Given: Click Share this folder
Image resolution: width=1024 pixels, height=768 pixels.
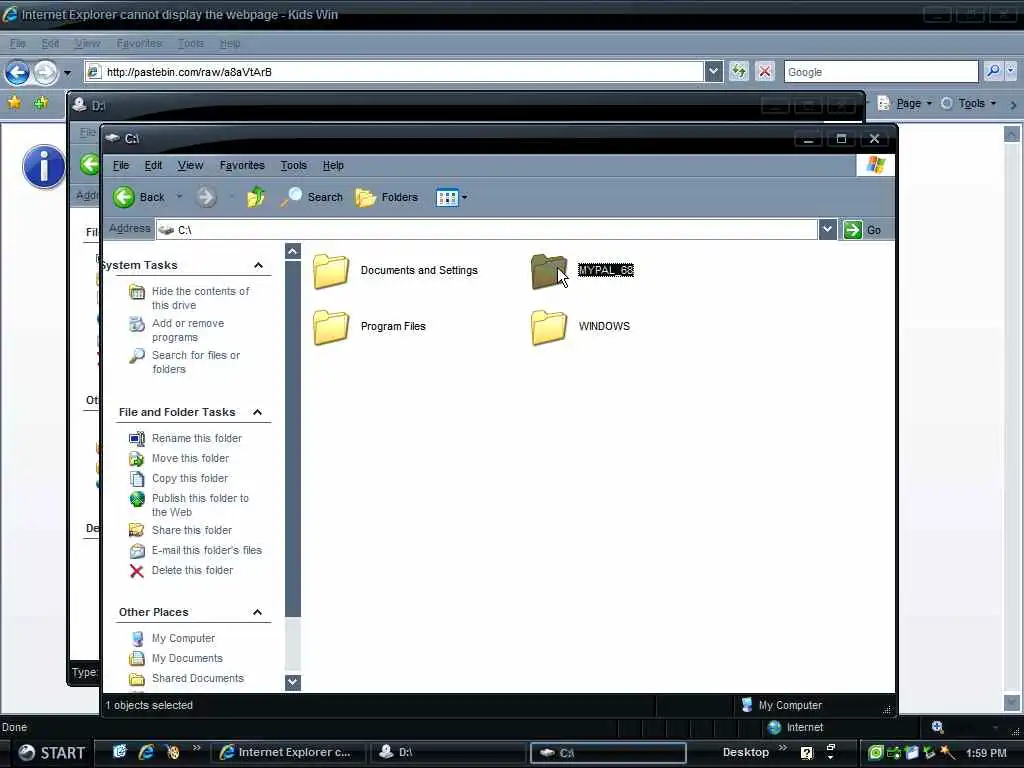Looking at the screenshot, I should pyautogui.click(x=191, y=530).
